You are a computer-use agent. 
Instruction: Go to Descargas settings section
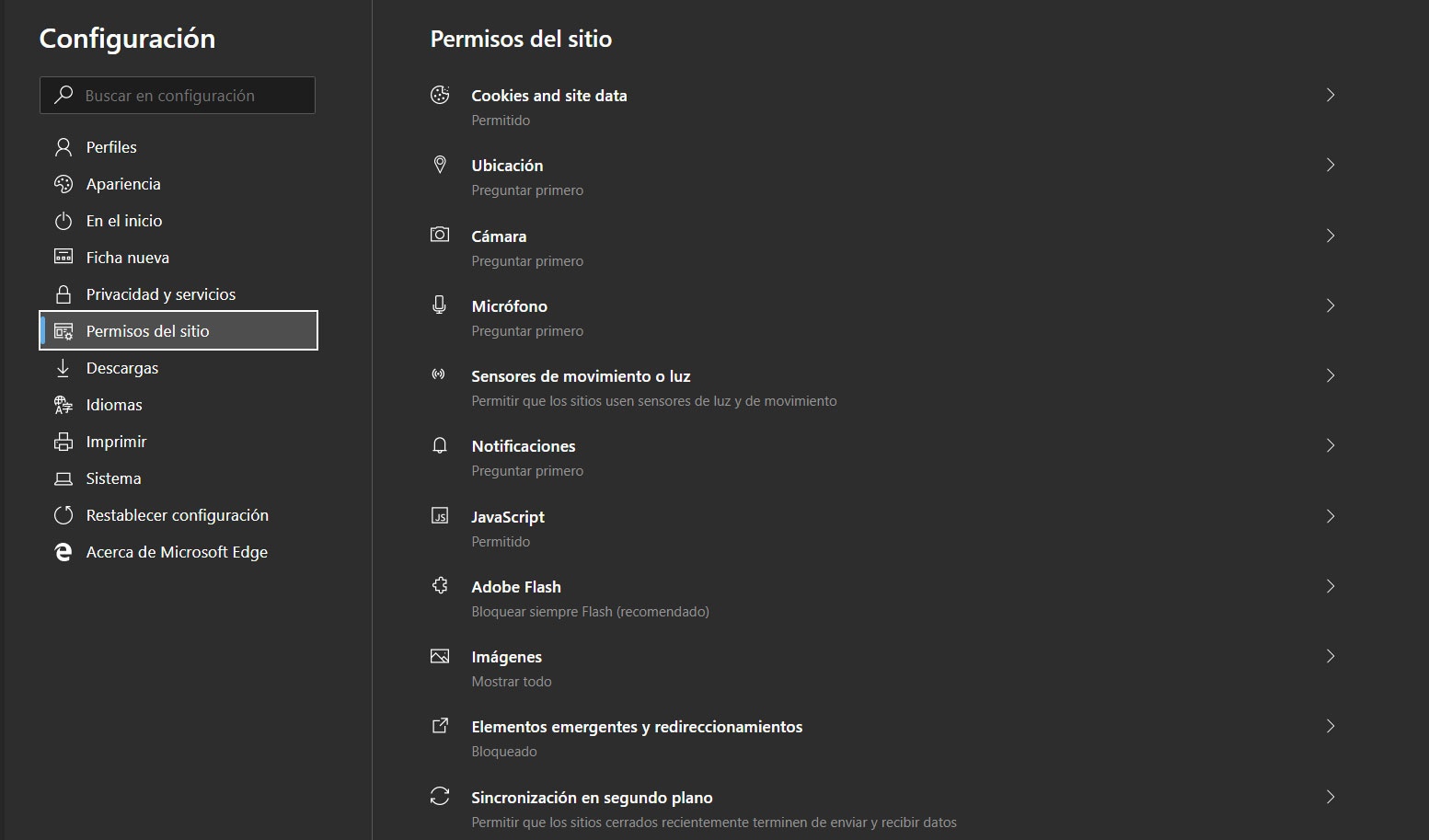(x=121, y=368)
